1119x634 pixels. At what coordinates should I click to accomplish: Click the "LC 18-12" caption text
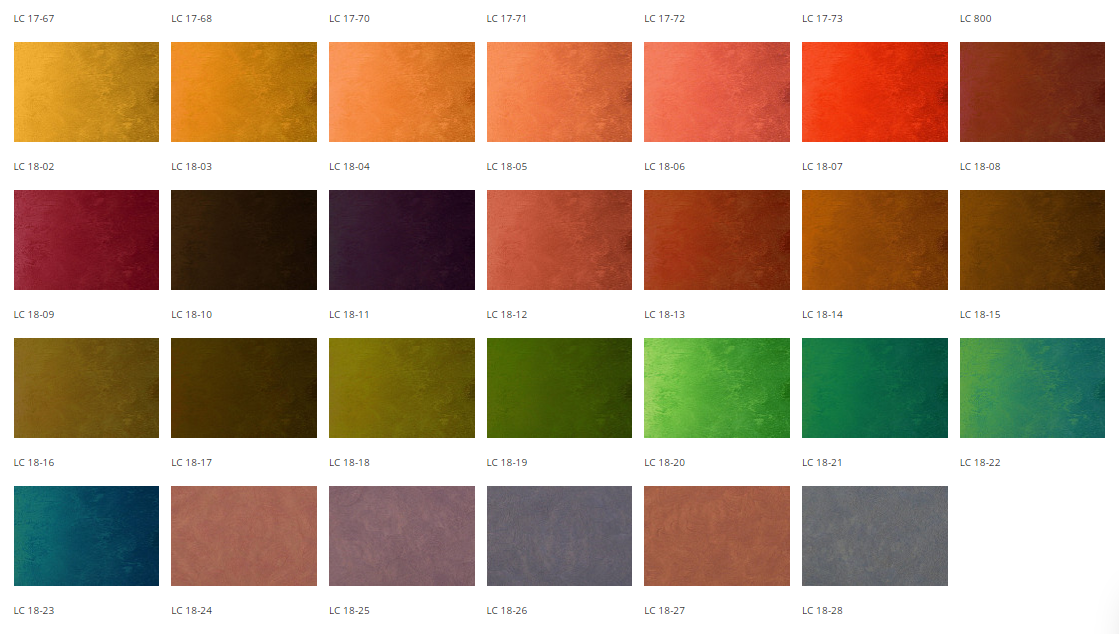(x=507, y=314)
